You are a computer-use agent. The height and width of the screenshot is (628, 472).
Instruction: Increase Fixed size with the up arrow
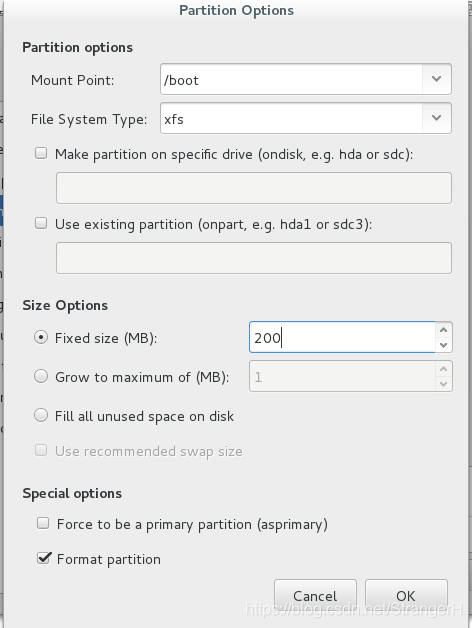click(444, 330)
